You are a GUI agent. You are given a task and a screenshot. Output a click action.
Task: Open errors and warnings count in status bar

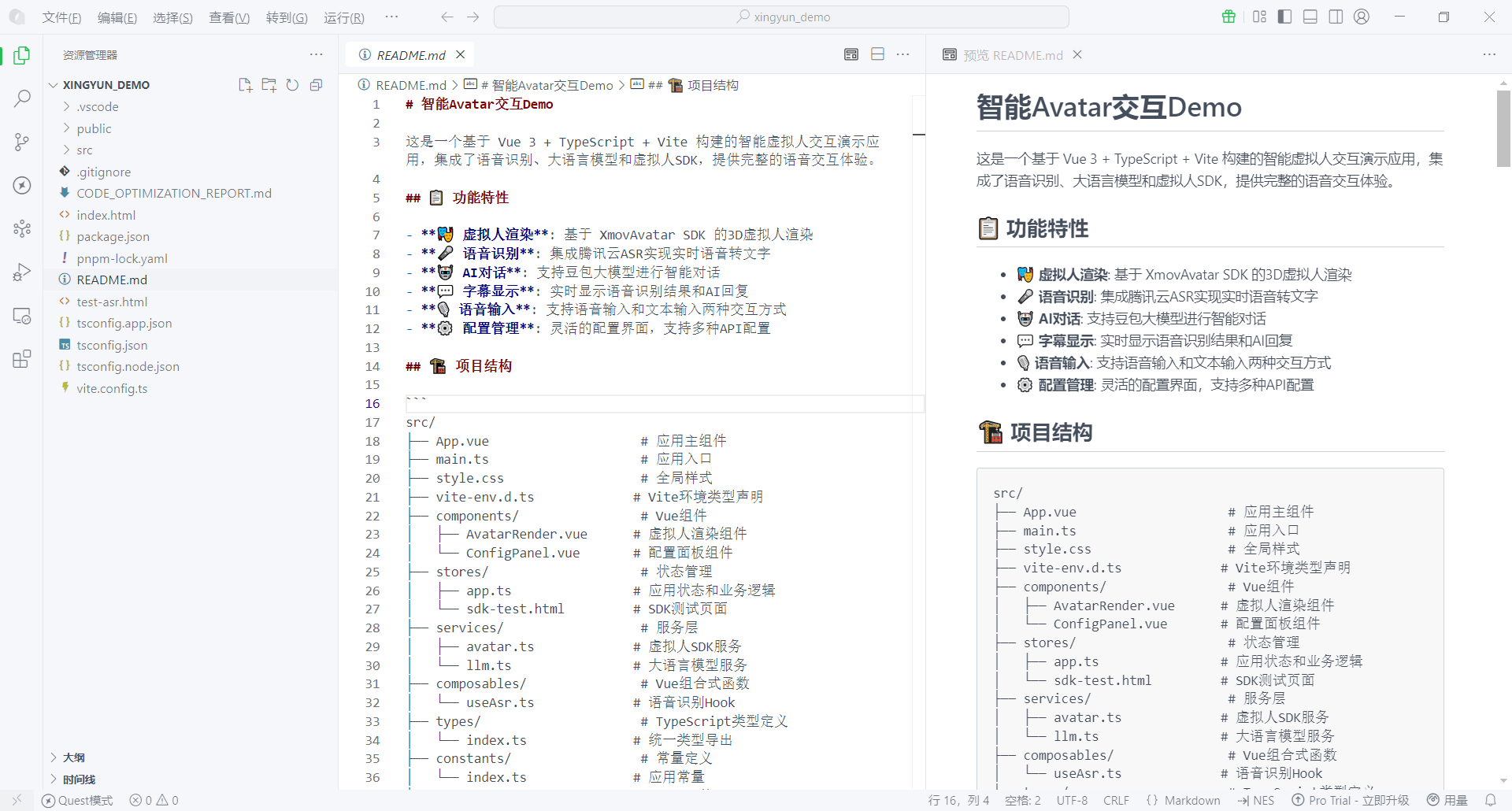(154, 800)
